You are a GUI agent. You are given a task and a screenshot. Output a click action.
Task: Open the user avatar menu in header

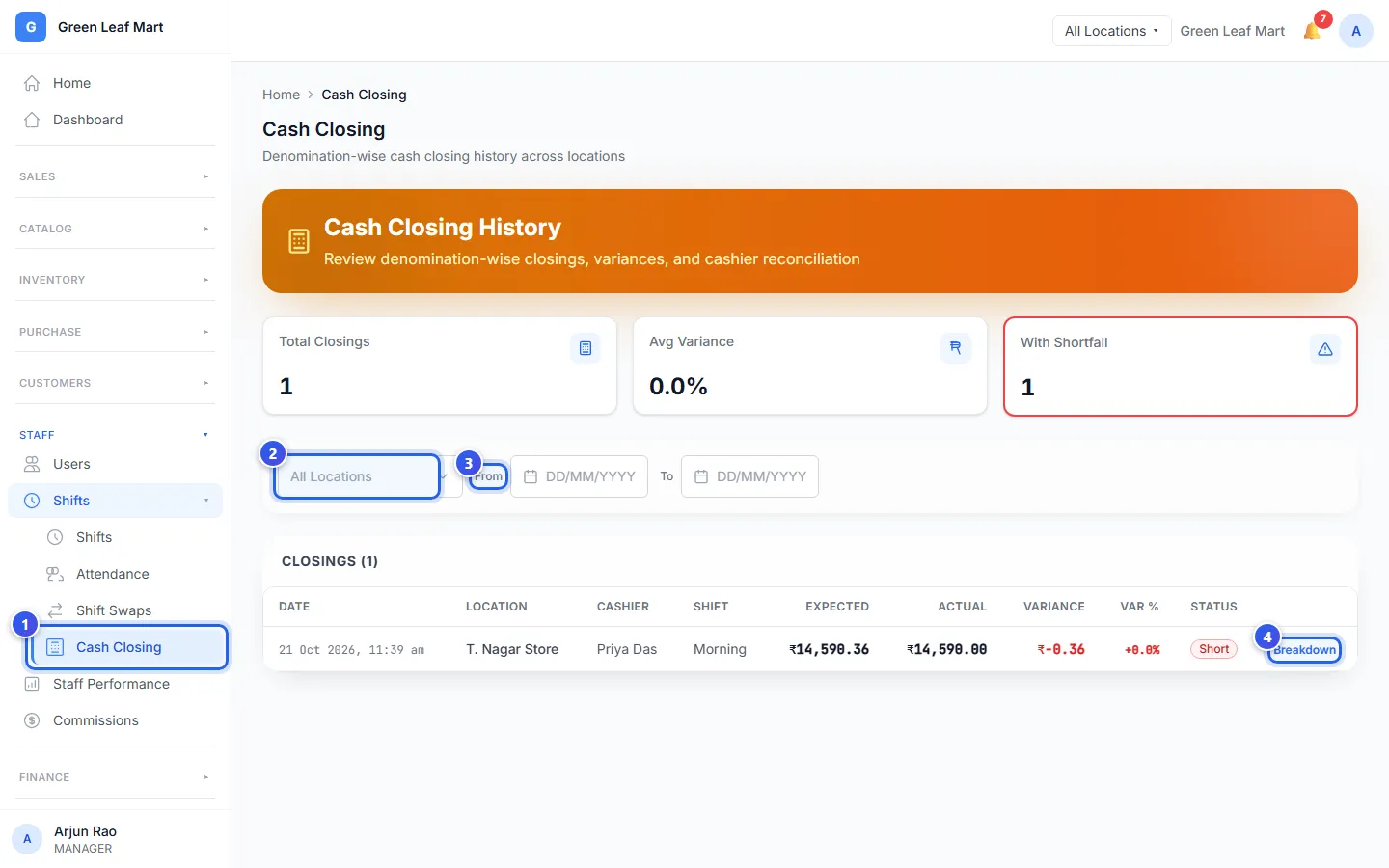(1356, 31)
